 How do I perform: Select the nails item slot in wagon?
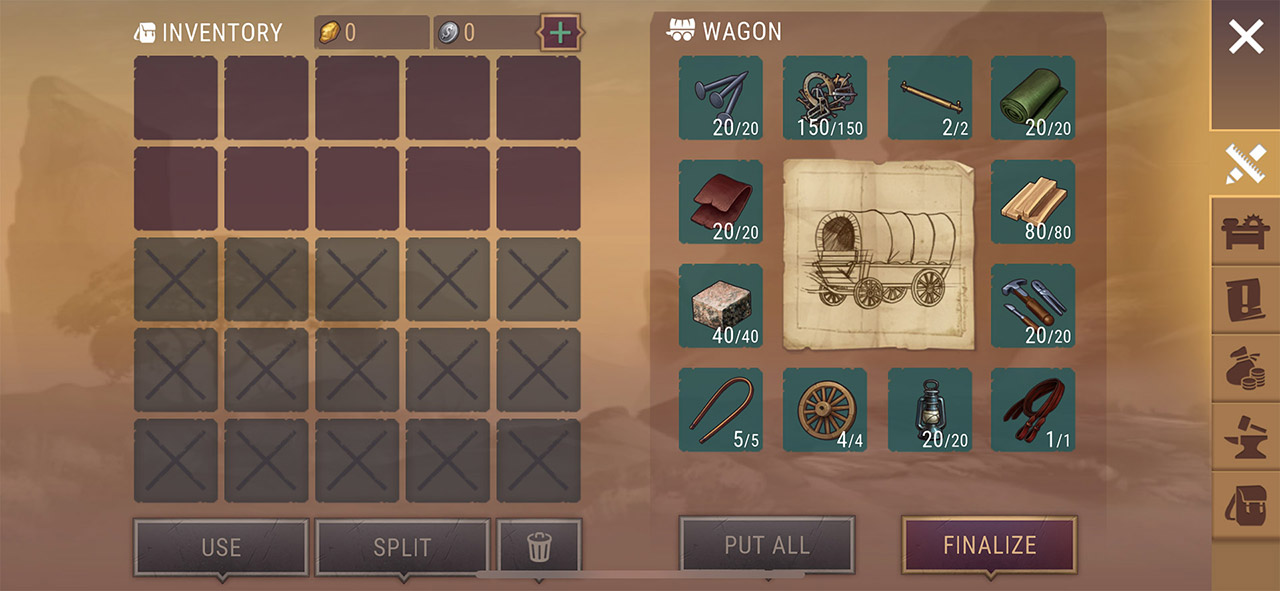721,97
